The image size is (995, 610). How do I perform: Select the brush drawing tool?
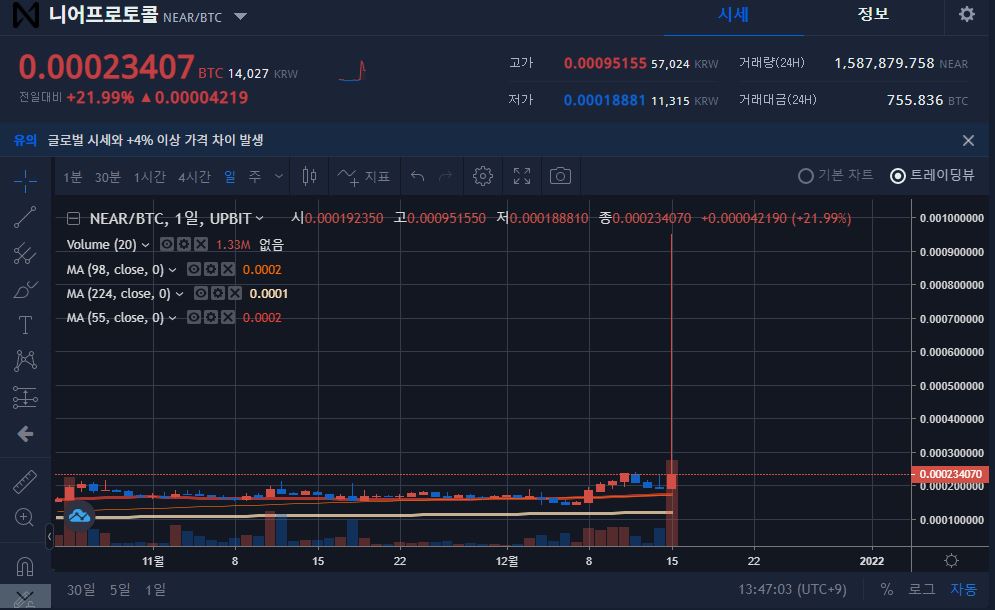click(x=25, y=289)
